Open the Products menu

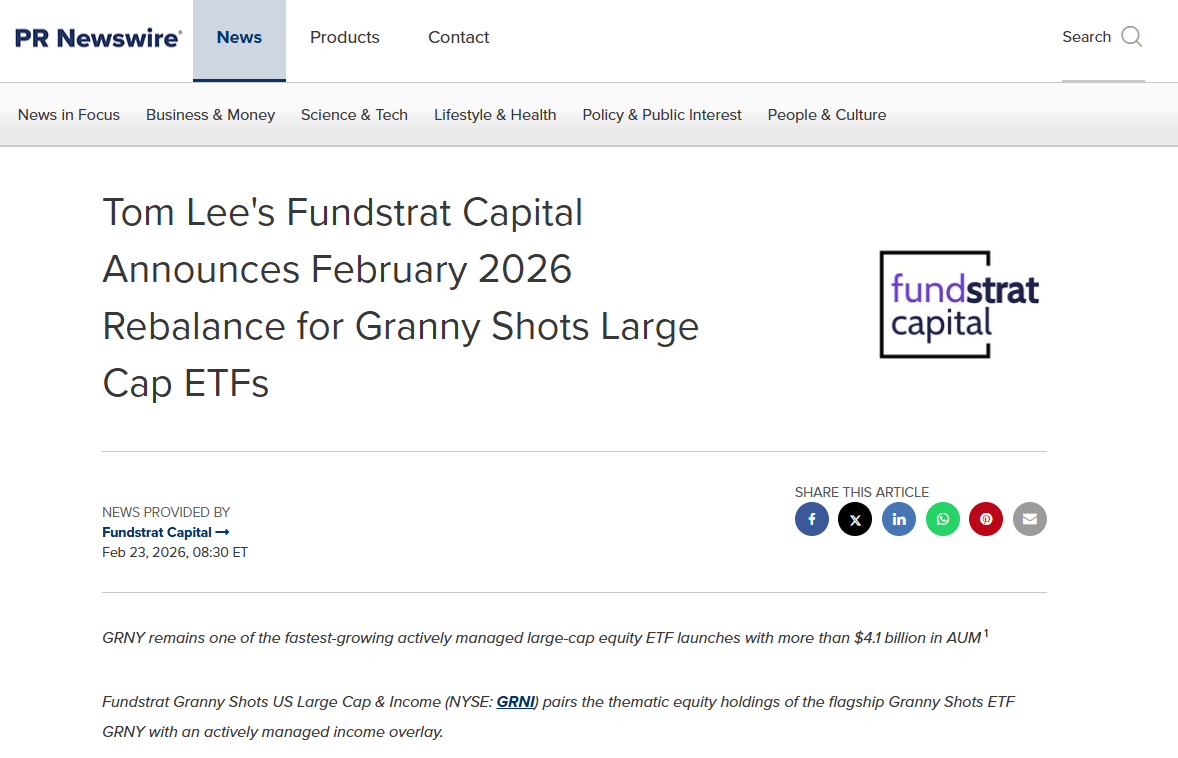(x=345, y=38)
